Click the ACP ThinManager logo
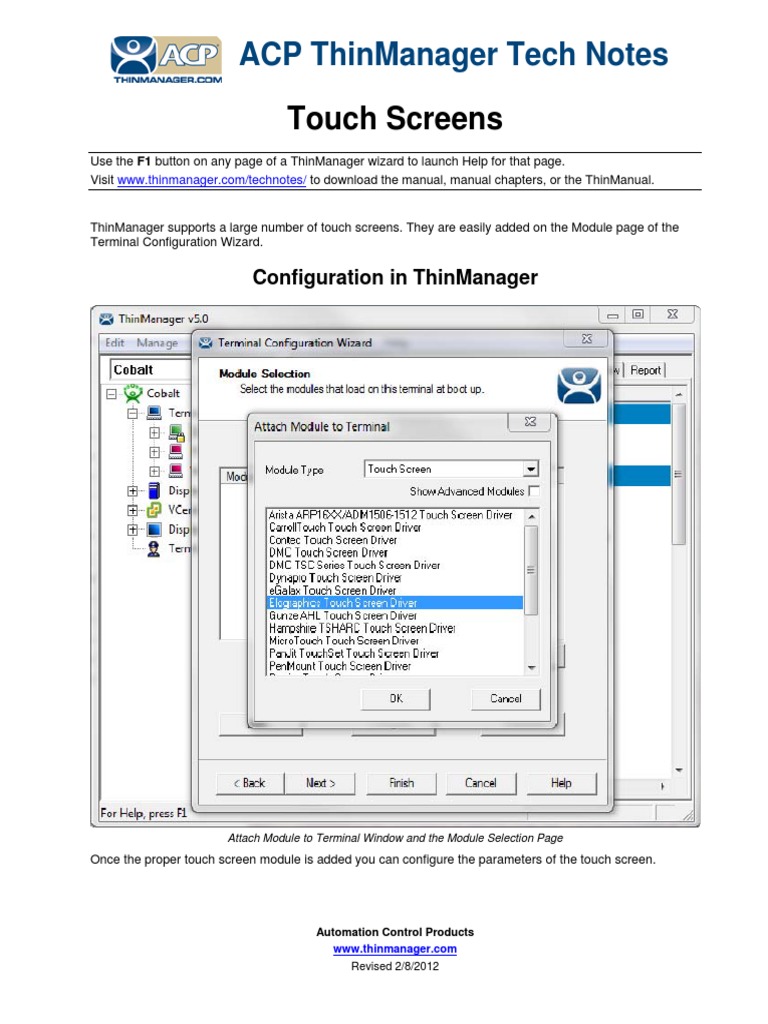The image size is (768, 1024). (167, 59)
